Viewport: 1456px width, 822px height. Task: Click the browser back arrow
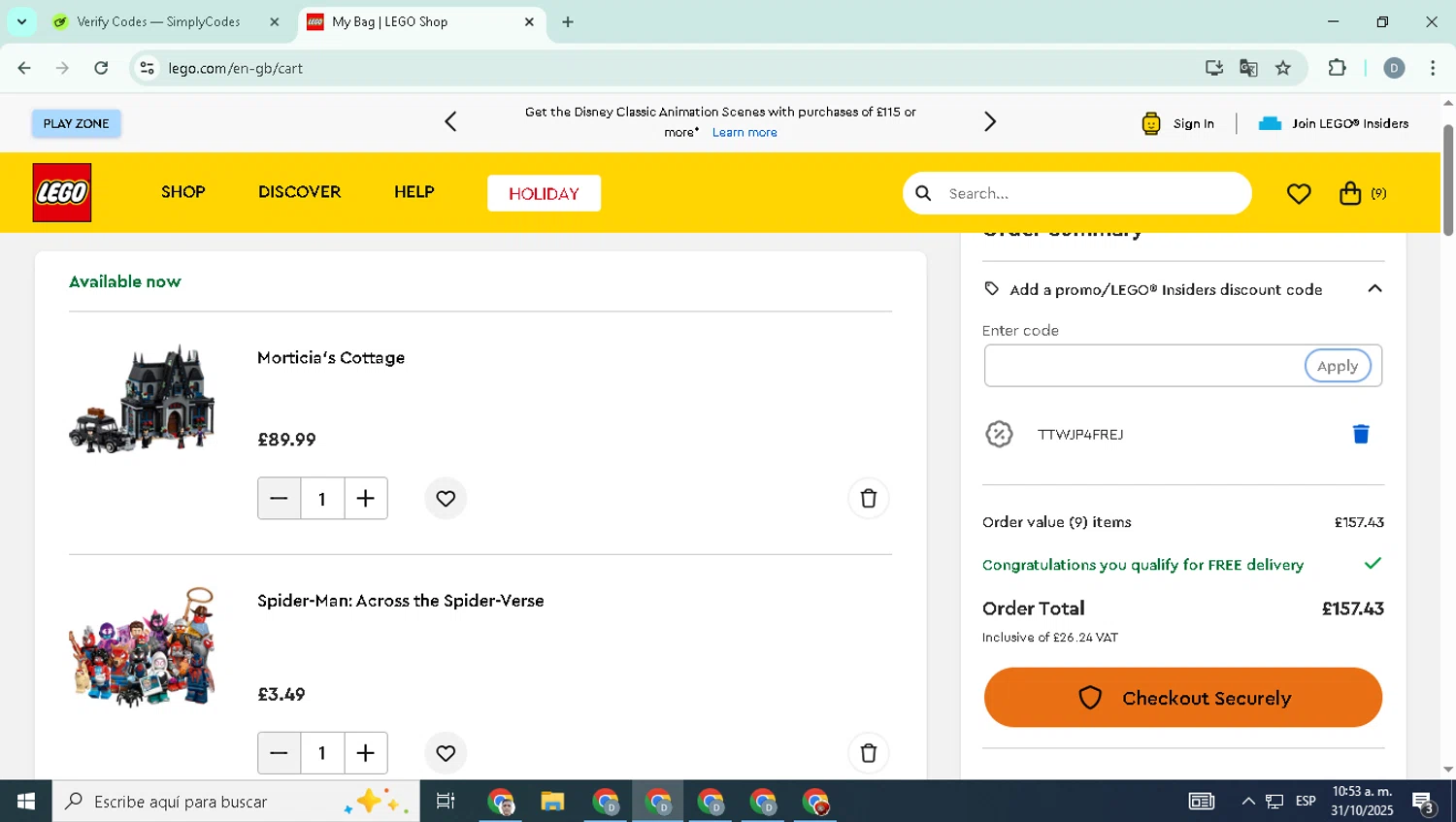click(x=24, y=68)
